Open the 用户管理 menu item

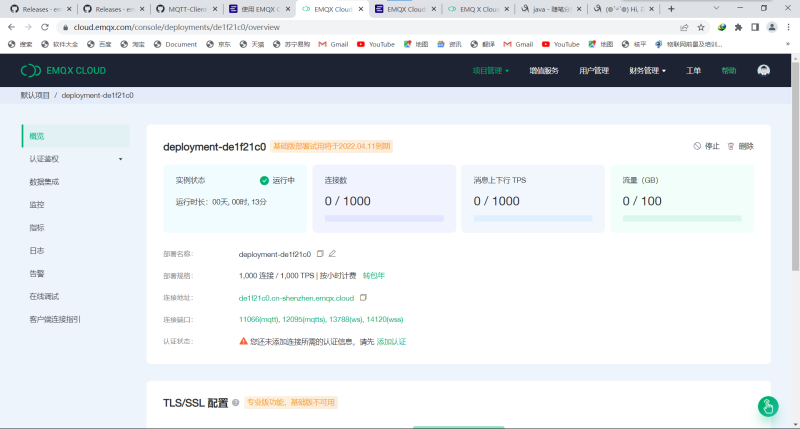click(594, 70)
